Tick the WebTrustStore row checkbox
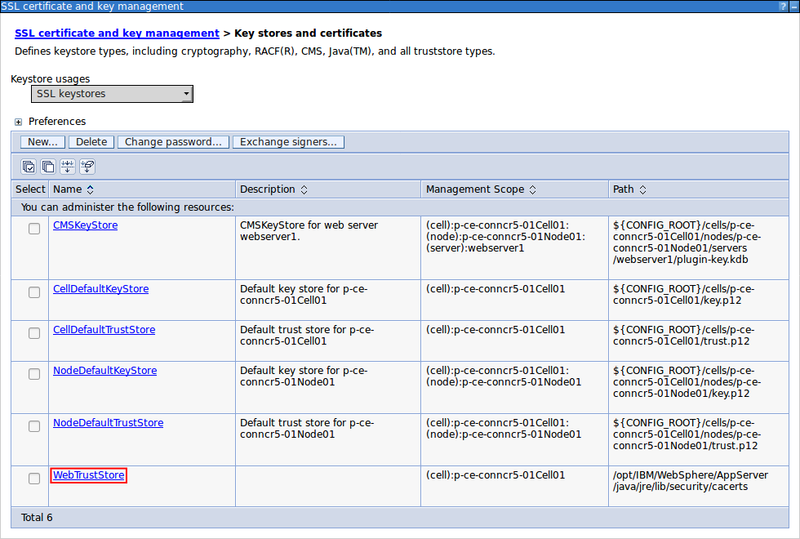 [x=34, y=478]
